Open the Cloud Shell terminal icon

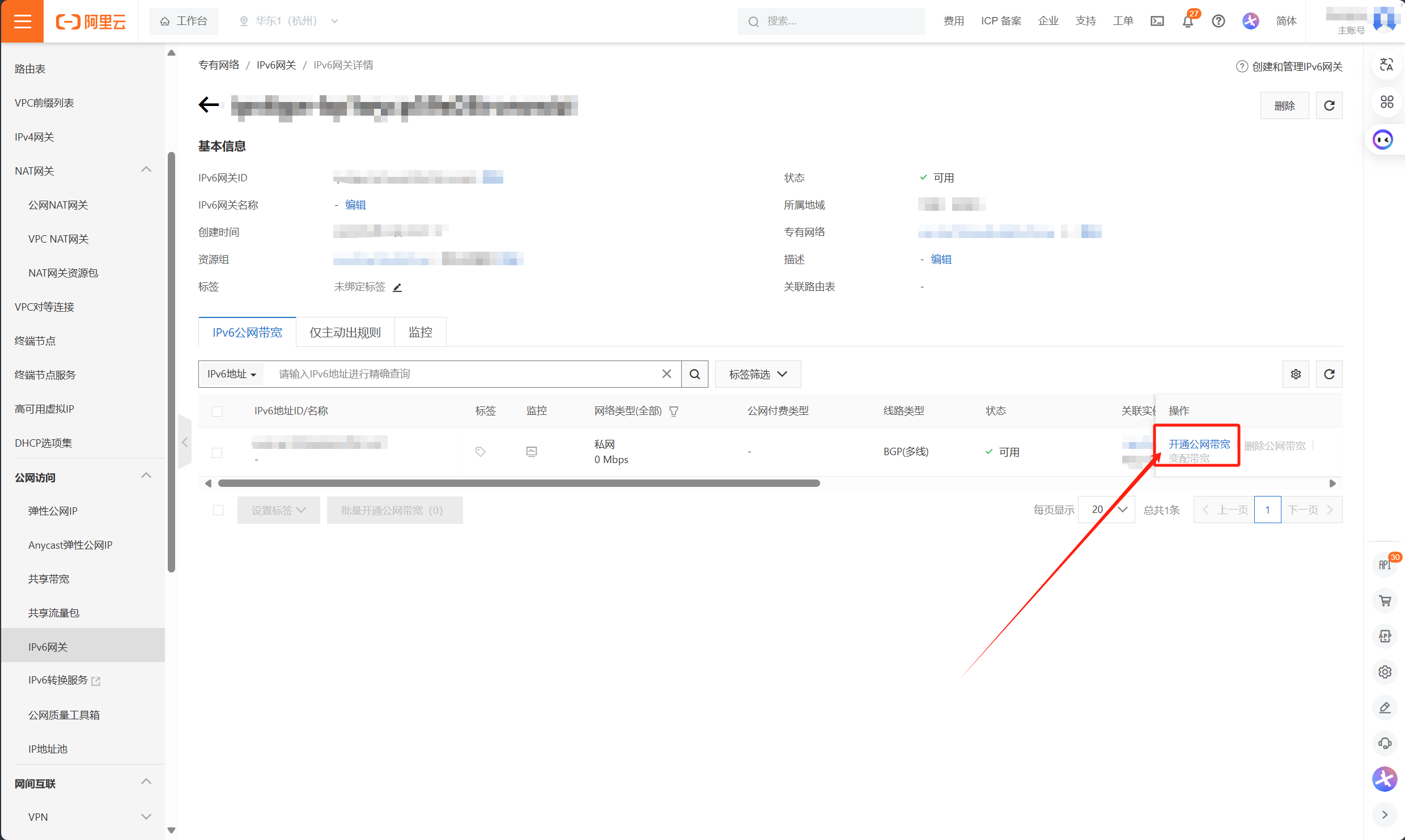[x=1157, y=22]
